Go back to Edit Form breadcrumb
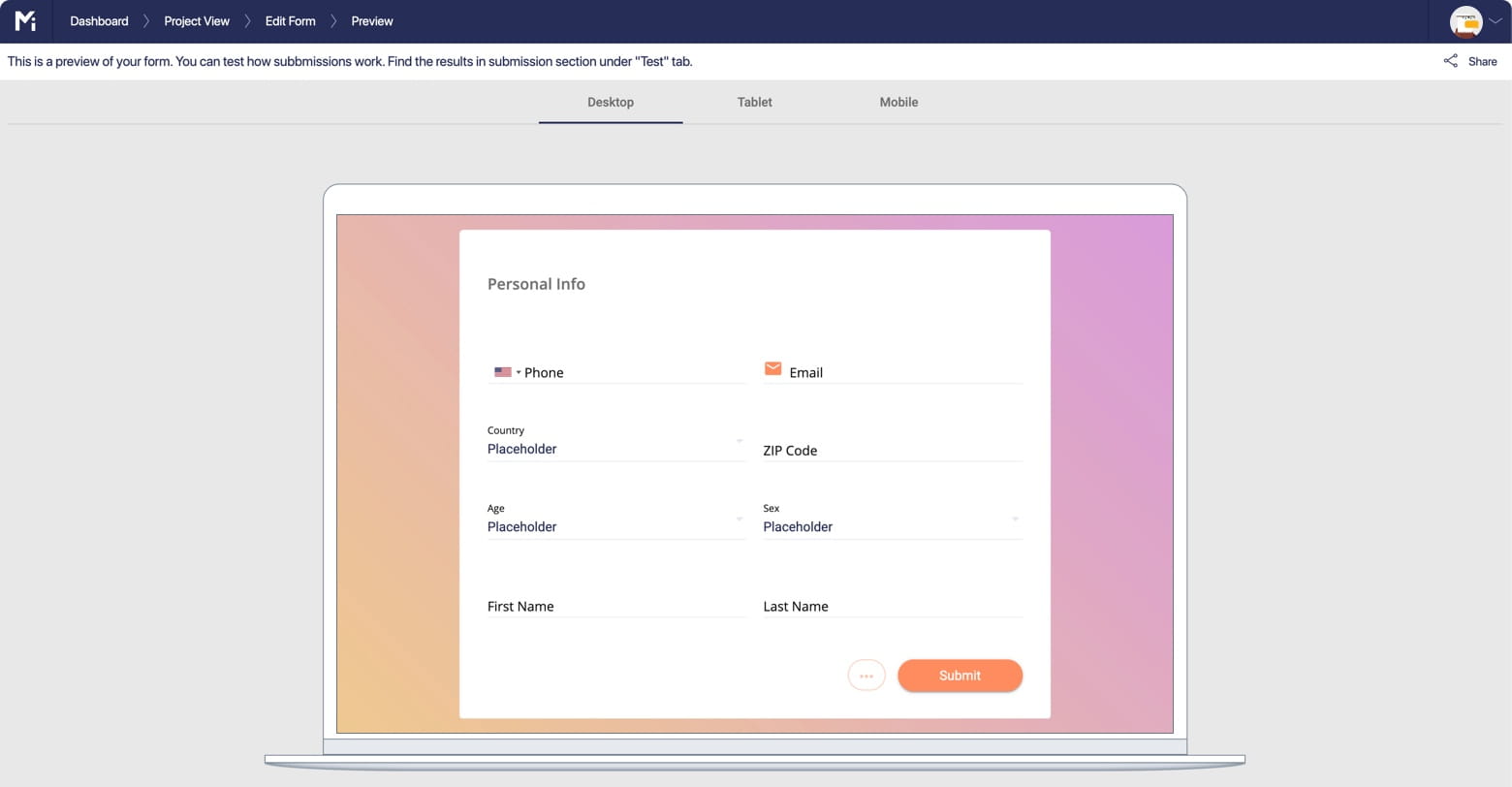Image resolution: width=1512 pixels, height=787 pixels. 289,20
